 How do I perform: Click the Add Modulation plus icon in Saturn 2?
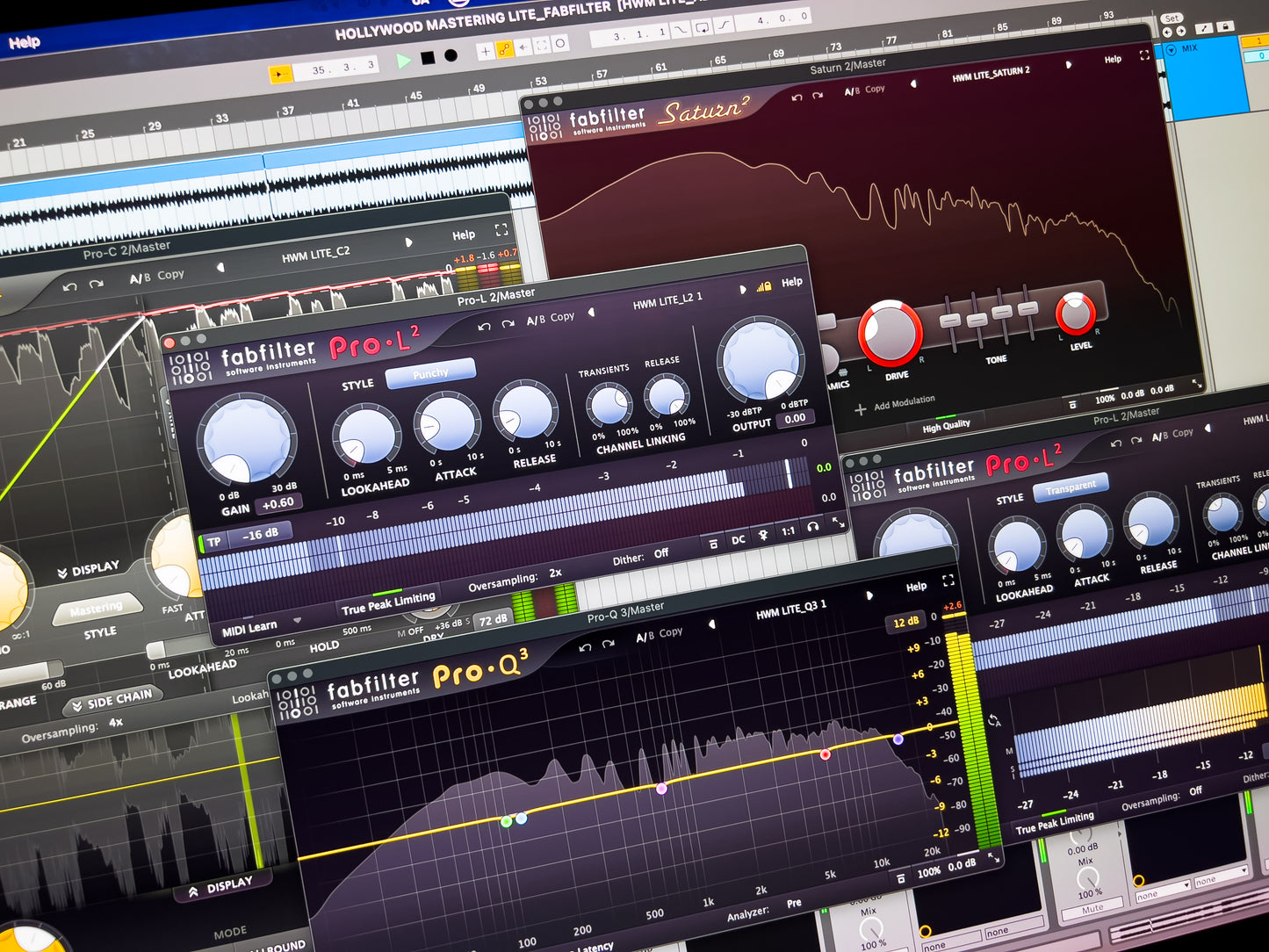point(860,409)
